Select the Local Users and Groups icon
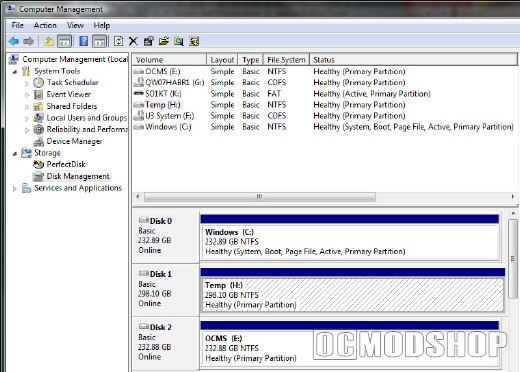Screen dimensions: 520x372 (x=38, y=118)
